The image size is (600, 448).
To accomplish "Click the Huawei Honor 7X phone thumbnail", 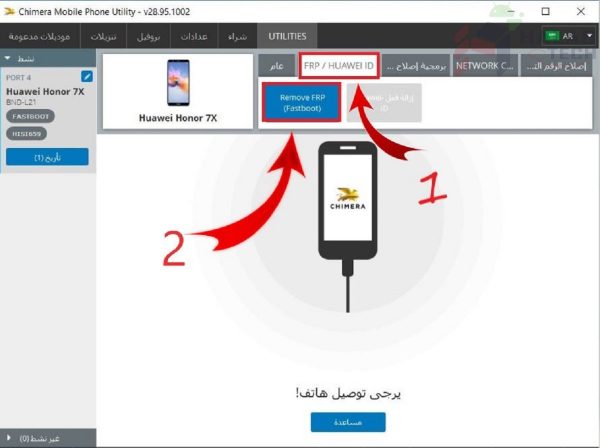I will click(178, 83).
